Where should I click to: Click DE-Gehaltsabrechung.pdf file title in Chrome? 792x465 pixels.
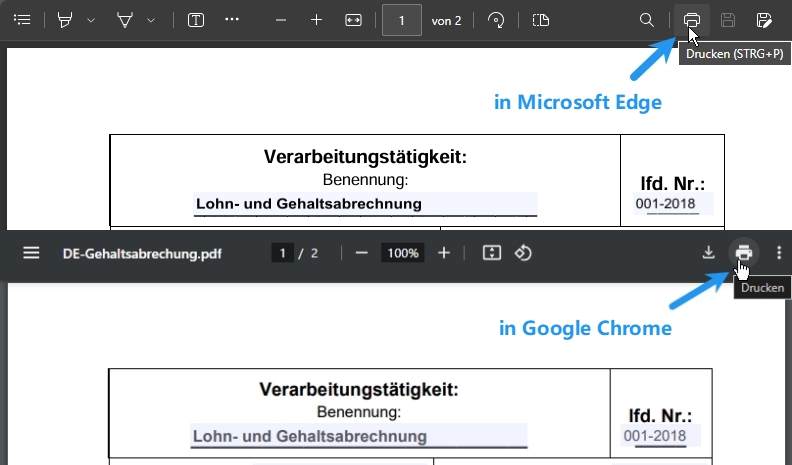point(142,253)
